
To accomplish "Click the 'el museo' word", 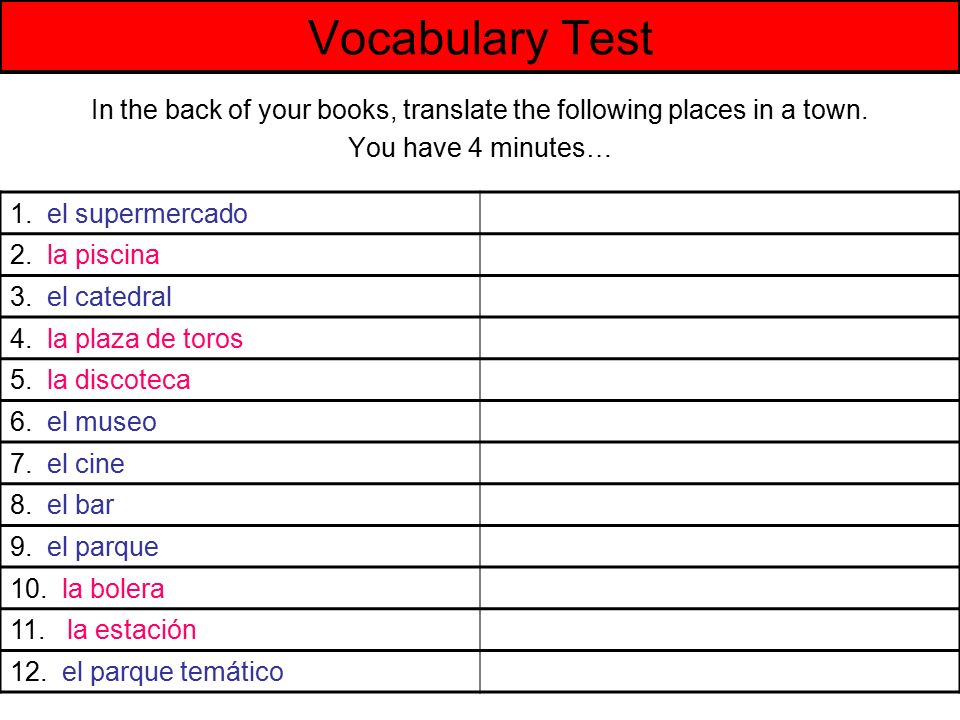I will point(102,422).
